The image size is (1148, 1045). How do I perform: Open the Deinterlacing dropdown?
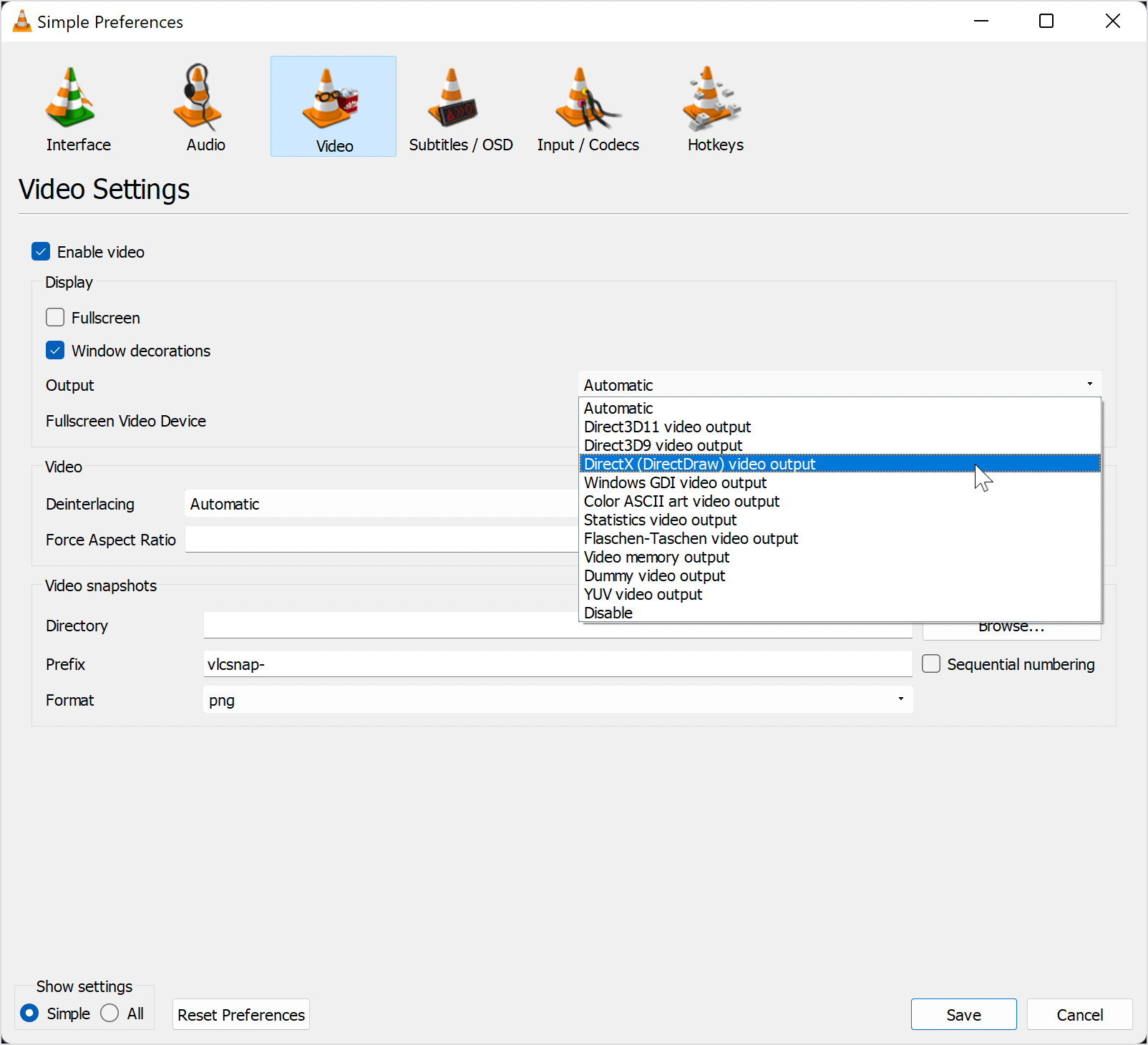click(381, 503)
